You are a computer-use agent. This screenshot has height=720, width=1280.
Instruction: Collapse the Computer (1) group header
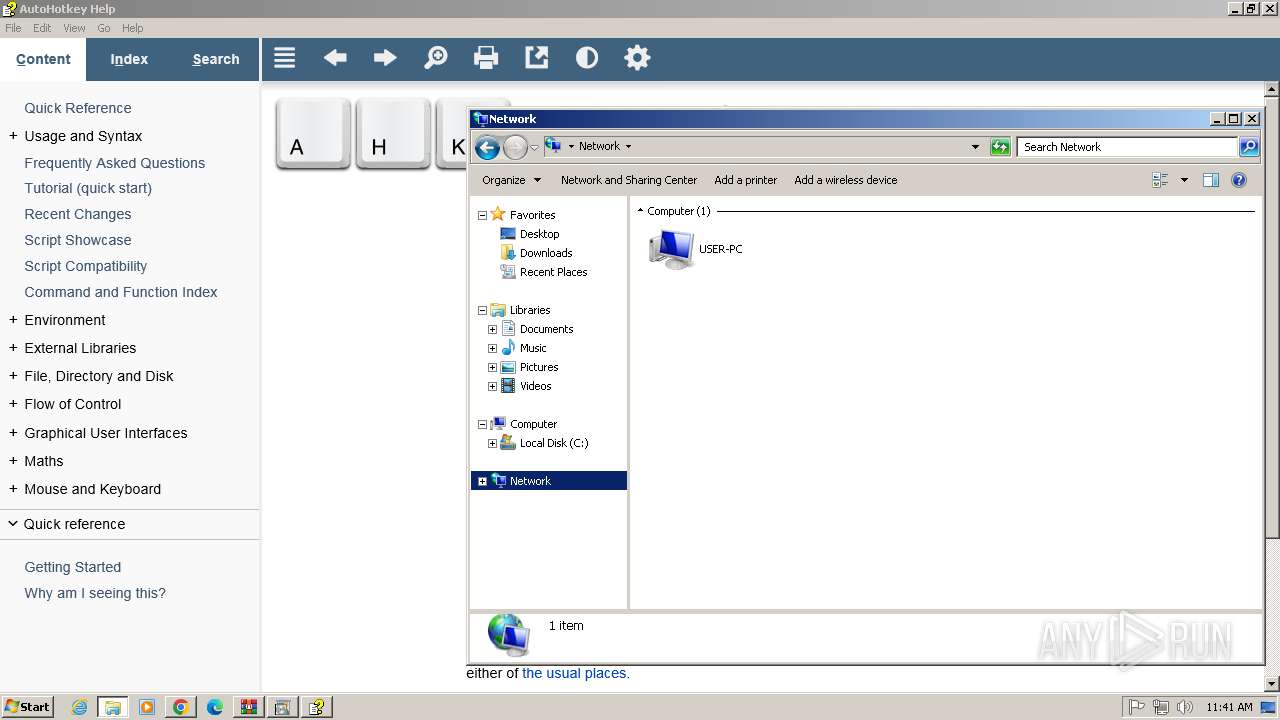tap(641, 211)
